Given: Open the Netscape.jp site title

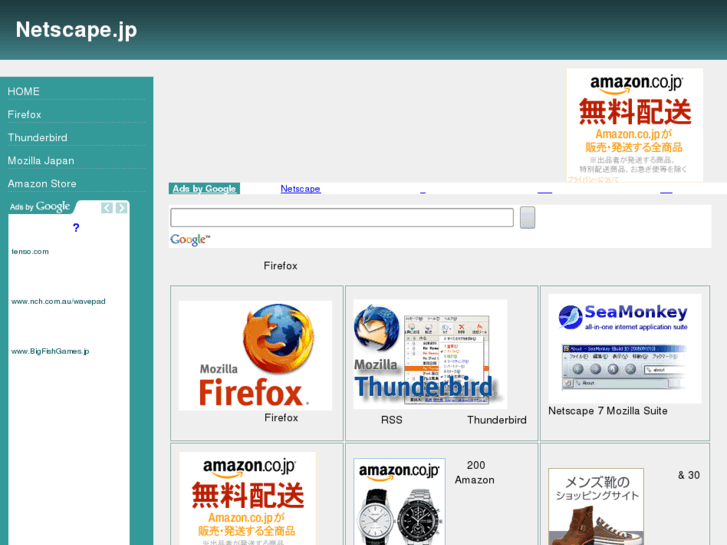Looking at the screenshot, I should (77, 30).
